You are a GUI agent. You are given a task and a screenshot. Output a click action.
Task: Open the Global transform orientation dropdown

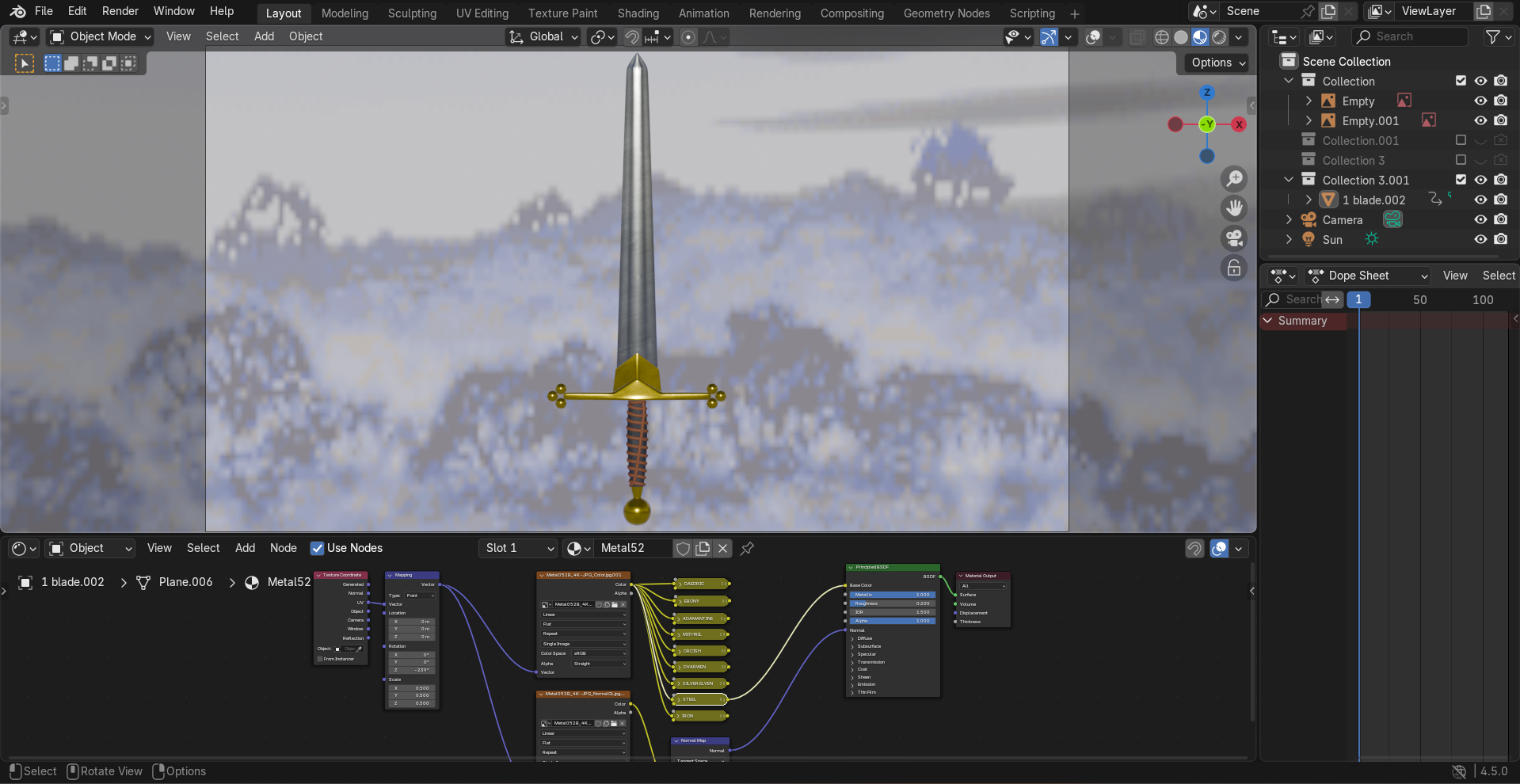point(543,36)
